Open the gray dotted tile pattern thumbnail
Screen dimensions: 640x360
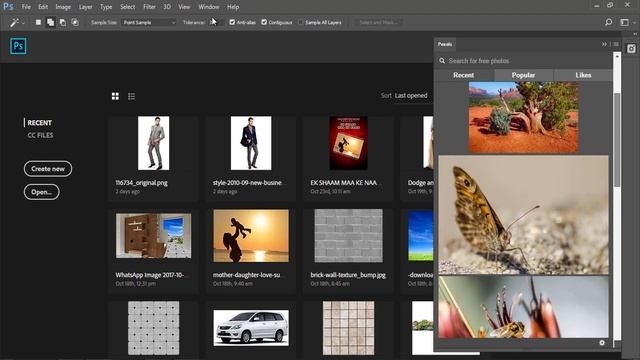pyautogui.click(x=153, y=328)
